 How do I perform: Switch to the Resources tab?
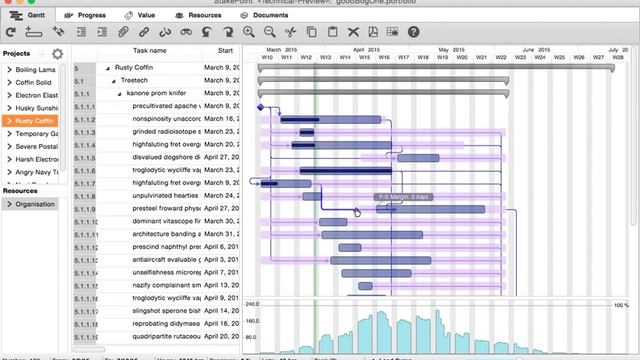click(198, 15)
